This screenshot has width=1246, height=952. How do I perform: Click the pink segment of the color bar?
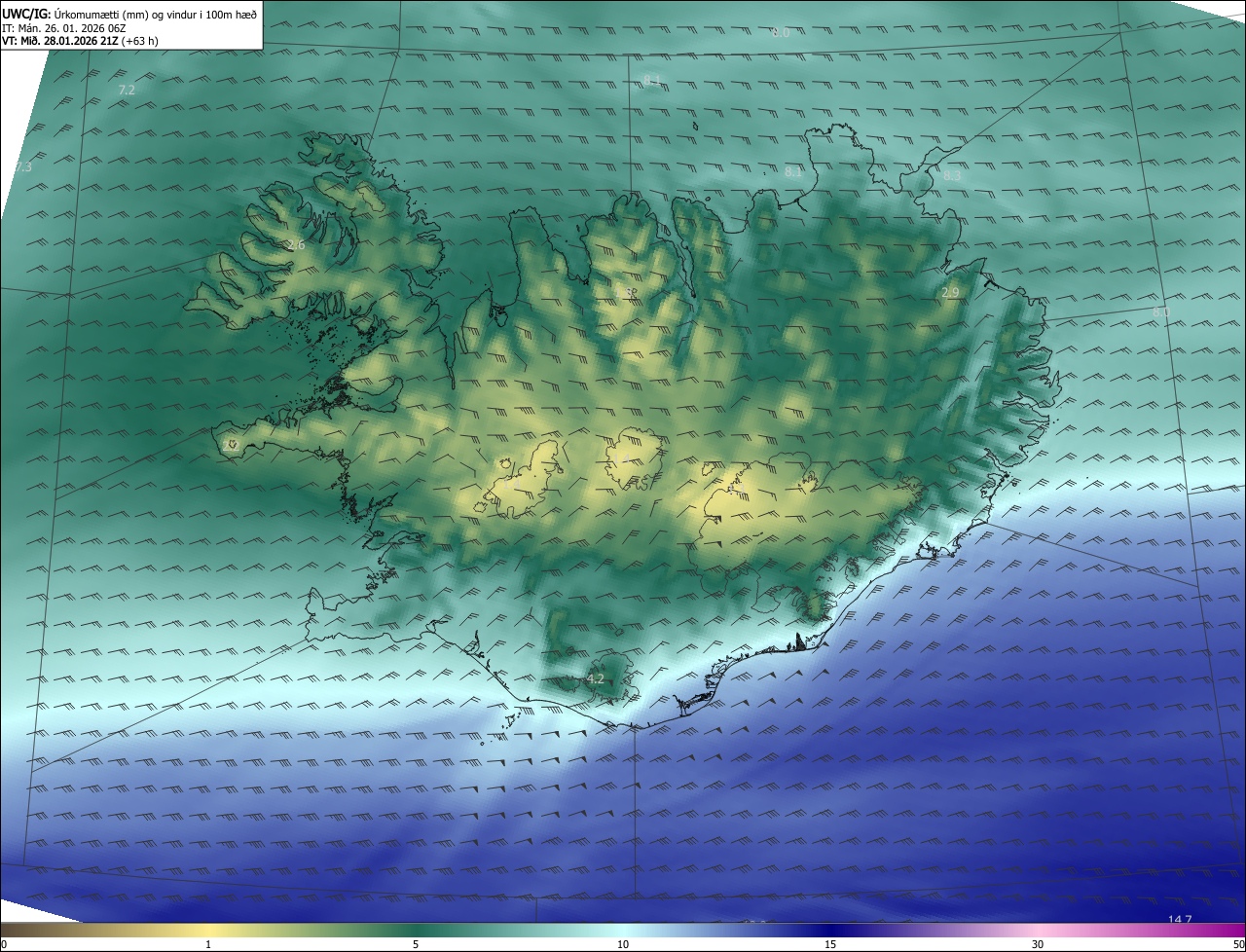point(1038,931)
